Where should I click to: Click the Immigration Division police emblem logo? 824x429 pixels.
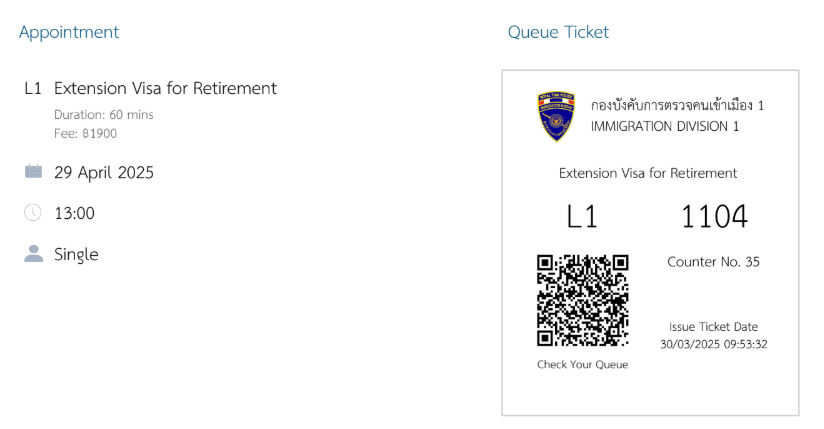[x=556, y=116]
